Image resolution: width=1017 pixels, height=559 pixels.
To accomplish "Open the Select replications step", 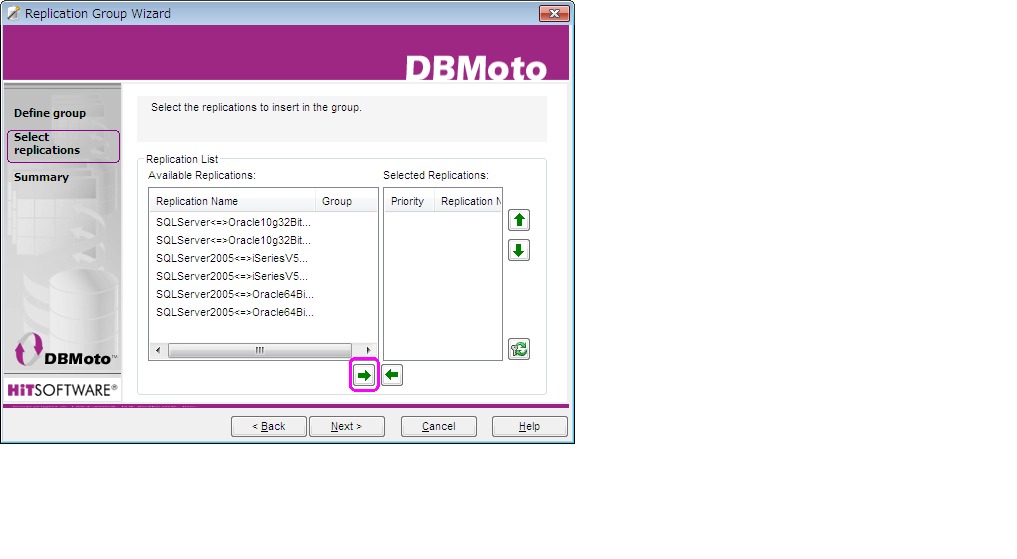I will point(63,146).
